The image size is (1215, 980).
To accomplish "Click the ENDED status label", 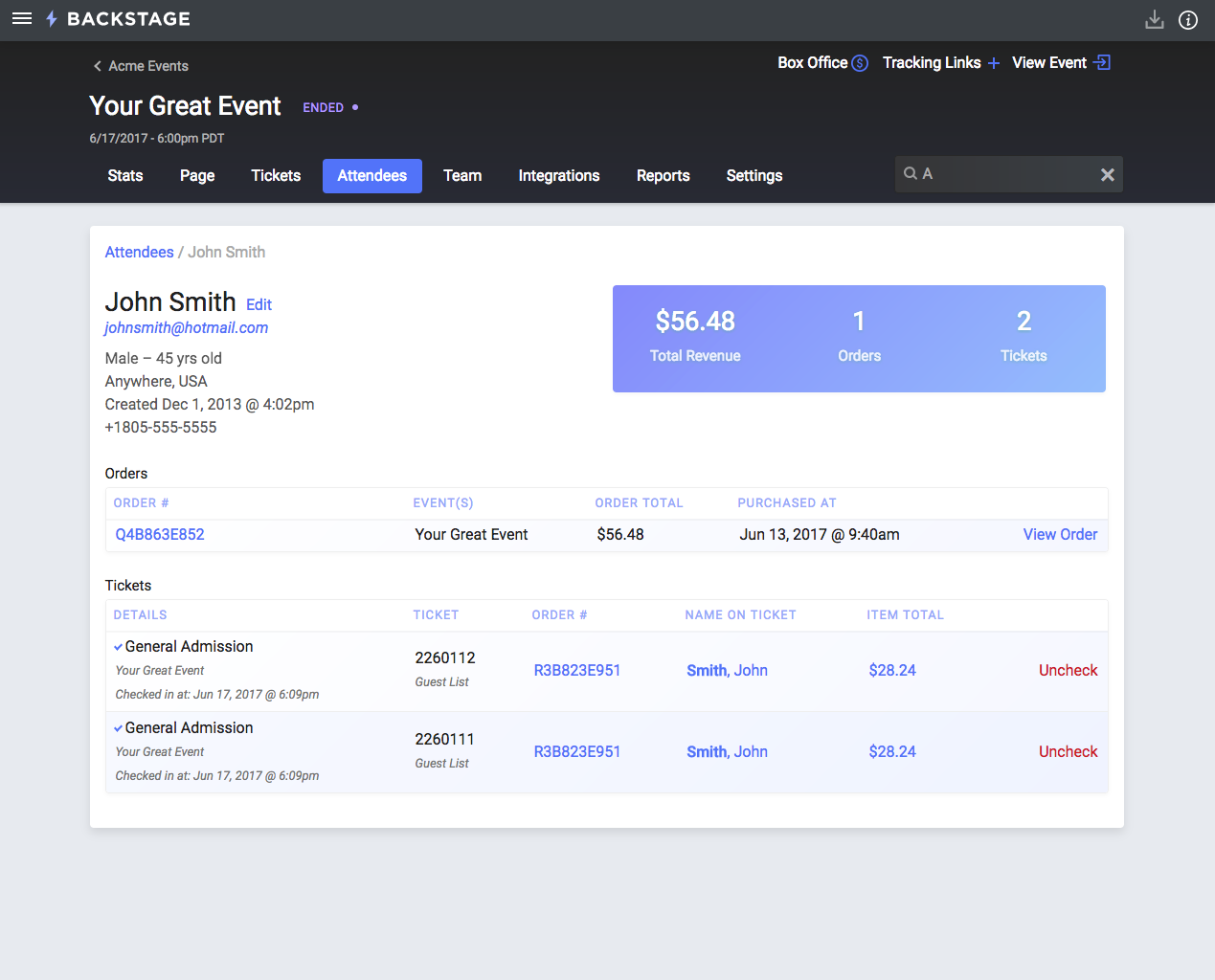I will coord(324,108).
